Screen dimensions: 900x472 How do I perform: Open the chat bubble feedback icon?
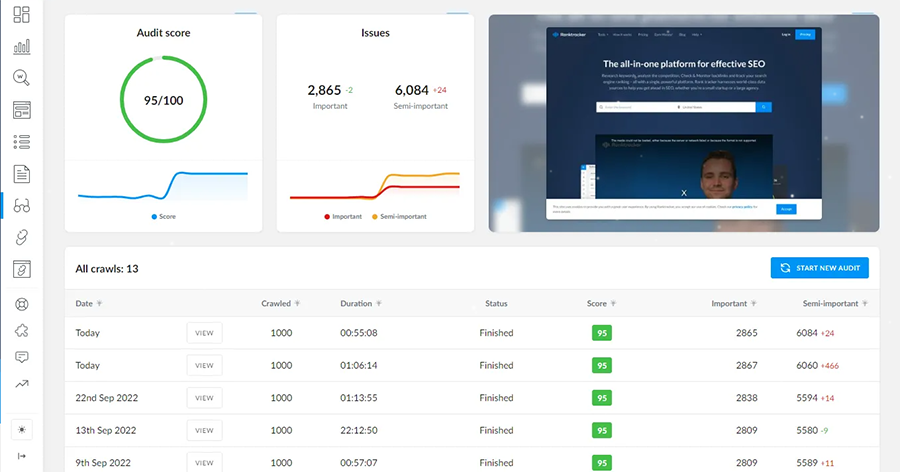[21, 357]
